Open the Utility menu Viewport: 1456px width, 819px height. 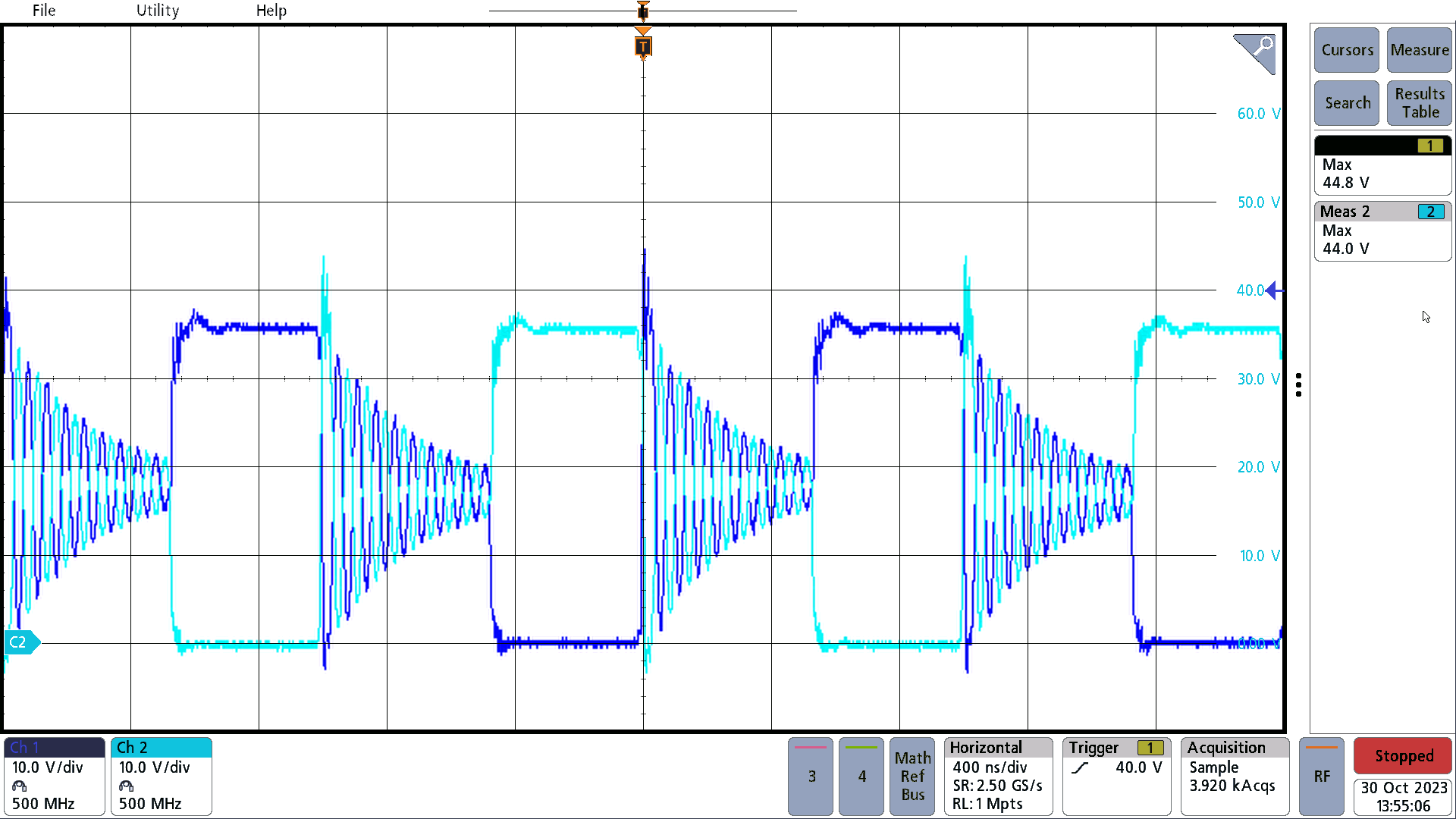coord(158,11)
